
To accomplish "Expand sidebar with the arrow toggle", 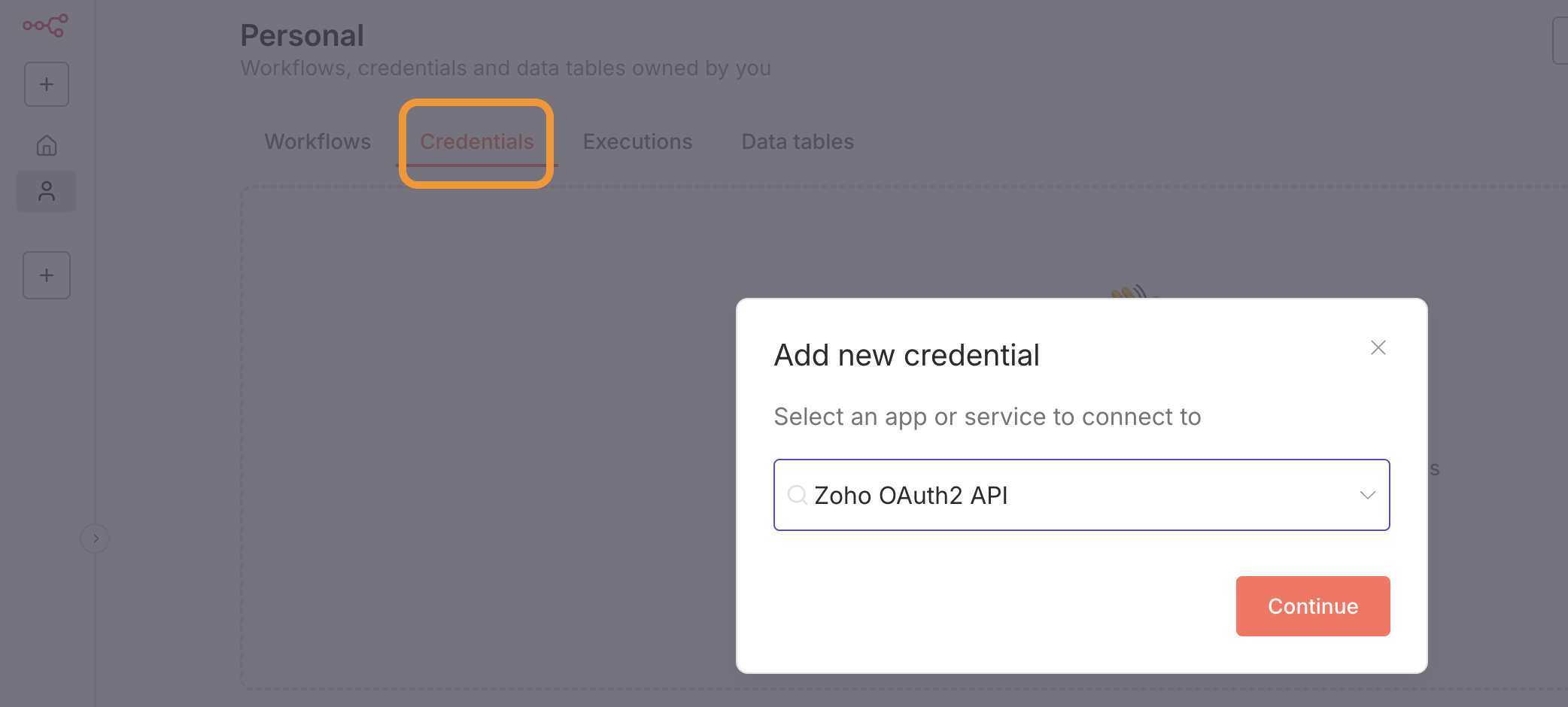I will tap(95, 539).
